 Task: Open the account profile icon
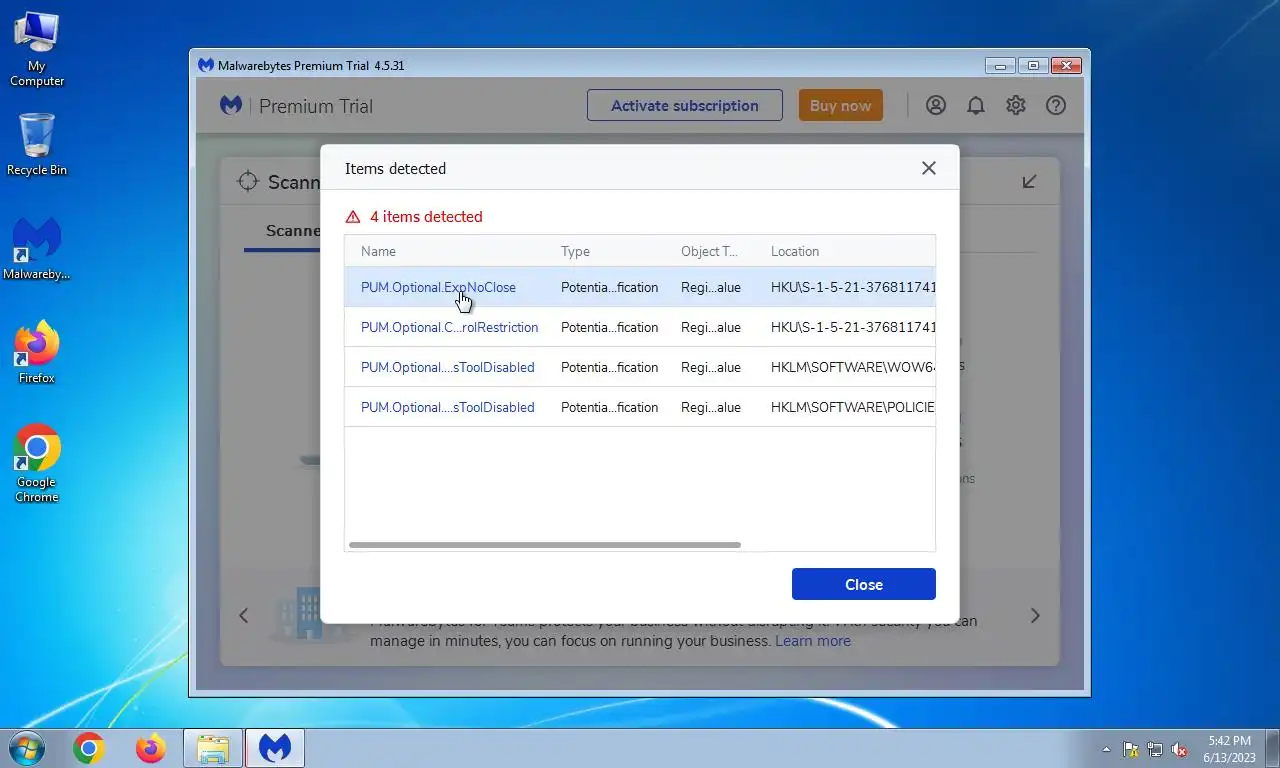pyautogui.click(x=936, y=105)
